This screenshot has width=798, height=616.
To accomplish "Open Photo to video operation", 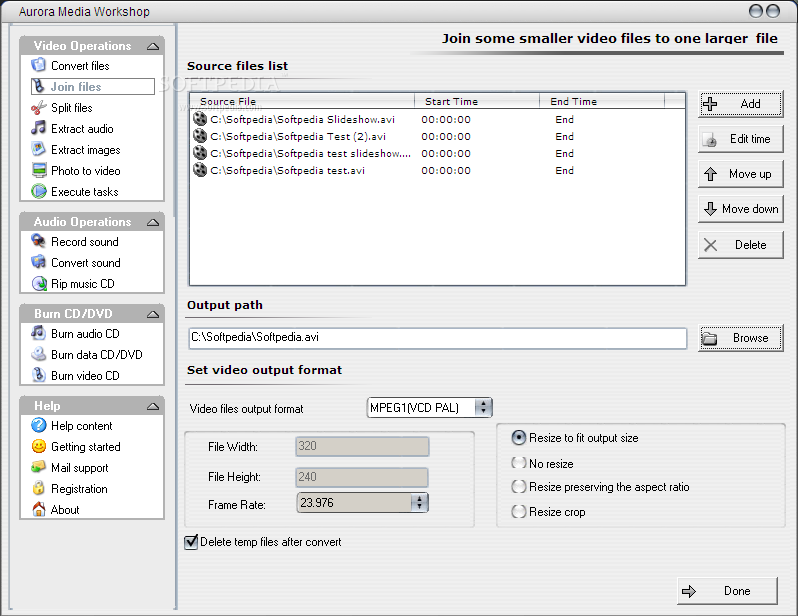I will click(86, 170).
